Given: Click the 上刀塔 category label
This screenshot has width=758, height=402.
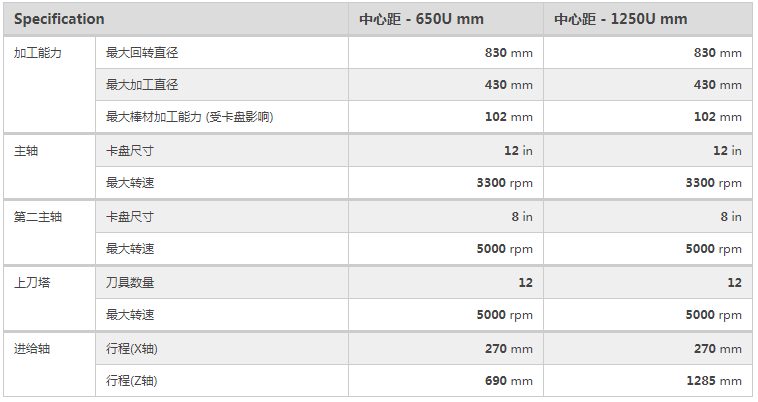Looking at the screenshot, I should pyautogui.click(x=32, y=283).
